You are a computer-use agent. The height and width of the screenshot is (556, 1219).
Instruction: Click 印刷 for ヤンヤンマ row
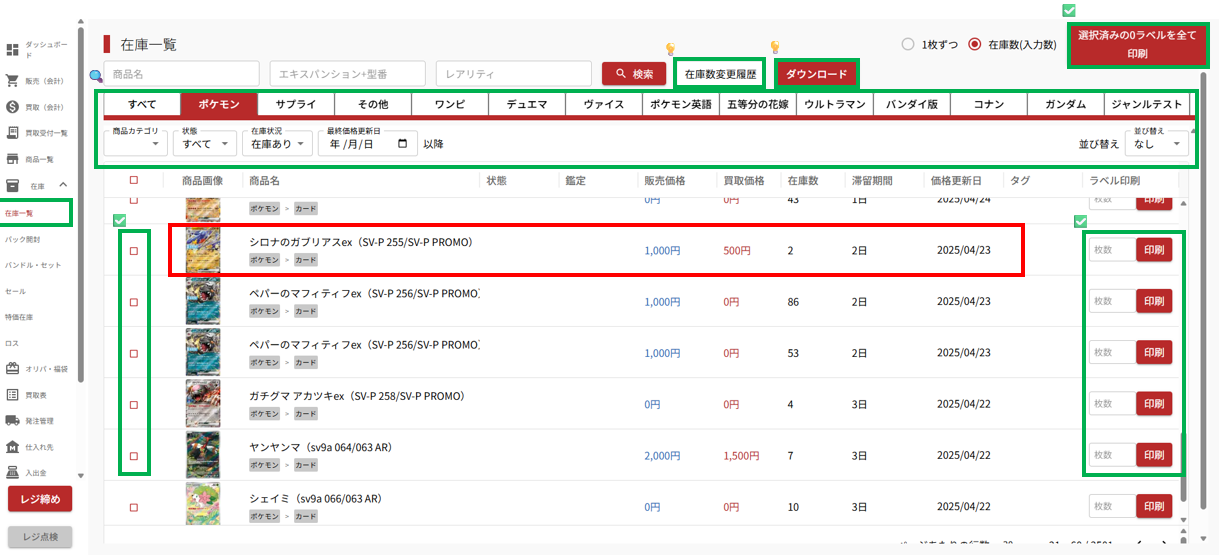[x=1154, y=454]
